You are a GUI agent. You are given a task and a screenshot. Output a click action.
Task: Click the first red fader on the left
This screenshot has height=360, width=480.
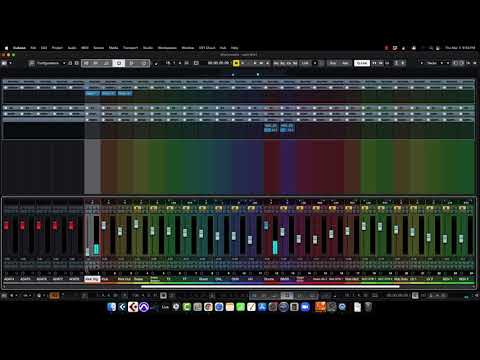pos(6,225)
